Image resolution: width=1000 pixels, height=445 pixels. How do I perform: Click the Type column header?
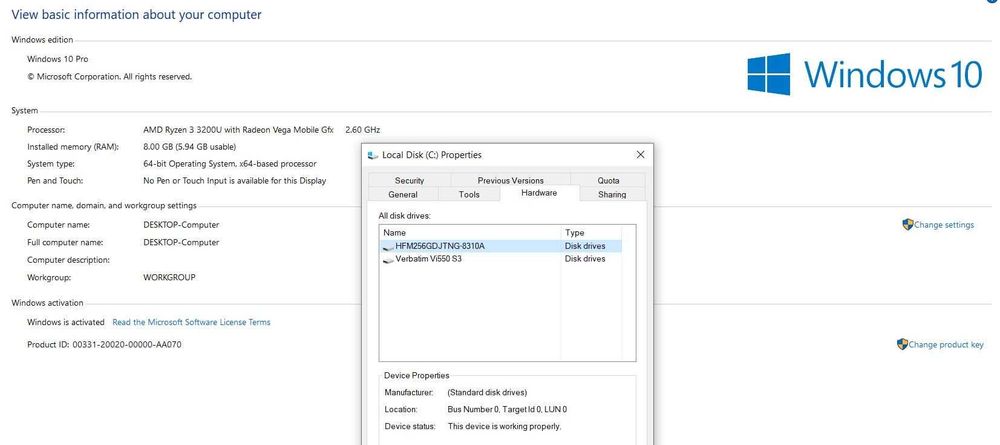point(591,233)
